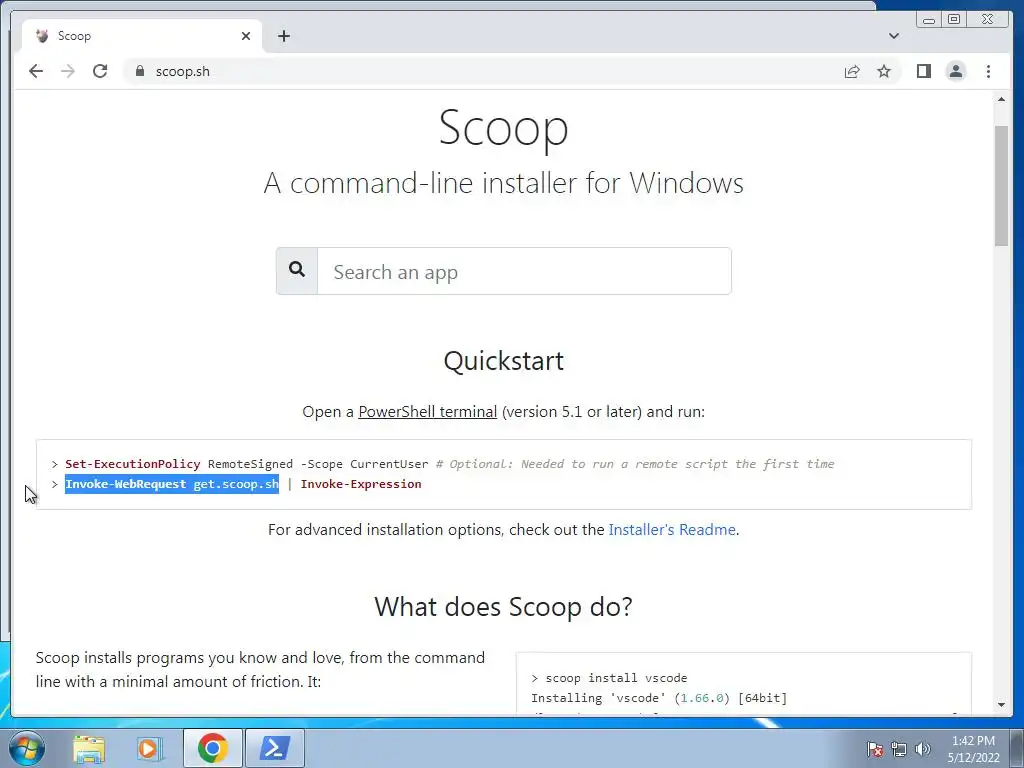Restore down the Chrome window
1024x768 pixels.
(x=954, y=20)
